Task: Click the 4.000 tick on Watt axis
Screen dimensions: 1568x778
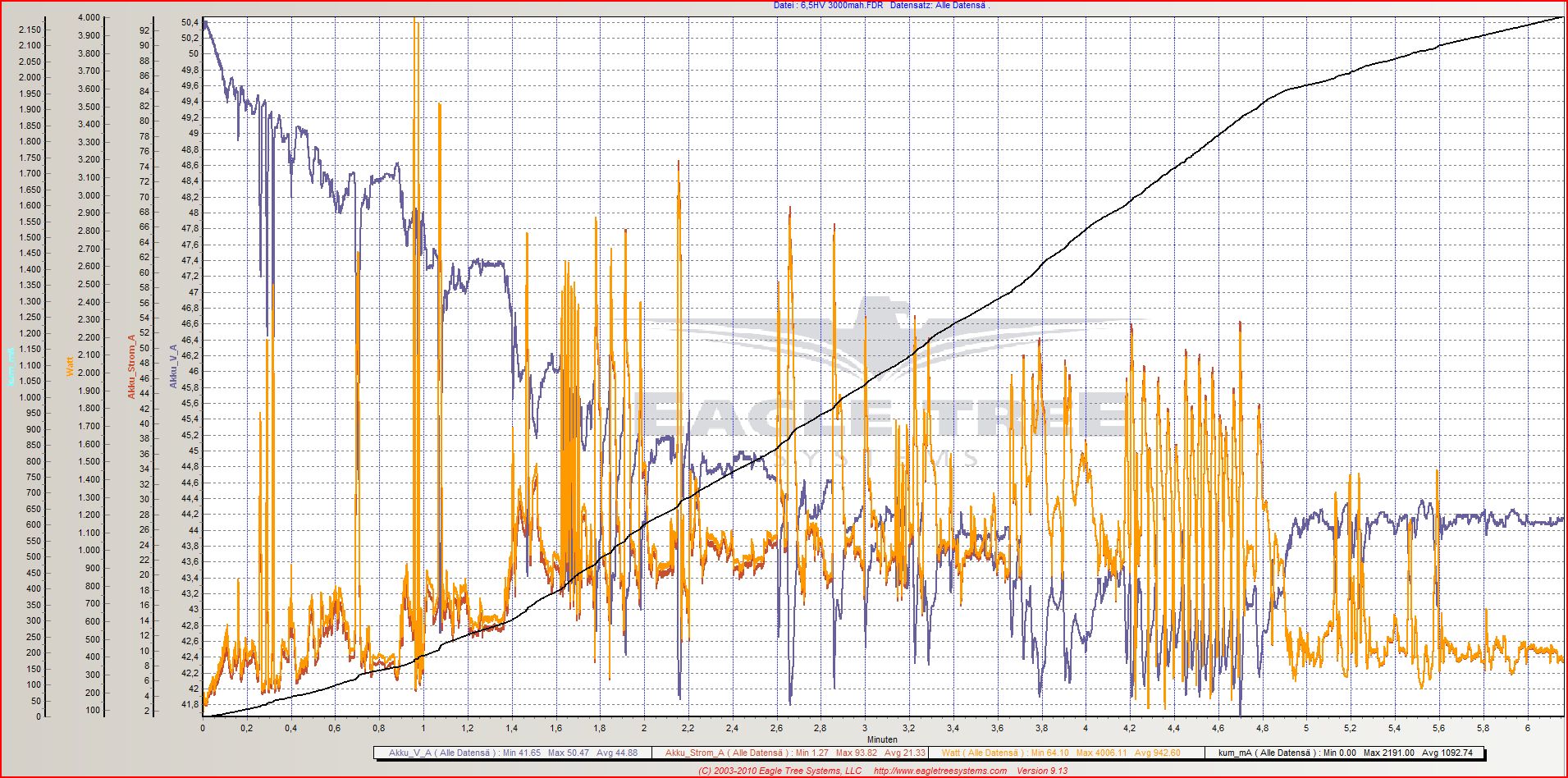Action: point(89,17)
